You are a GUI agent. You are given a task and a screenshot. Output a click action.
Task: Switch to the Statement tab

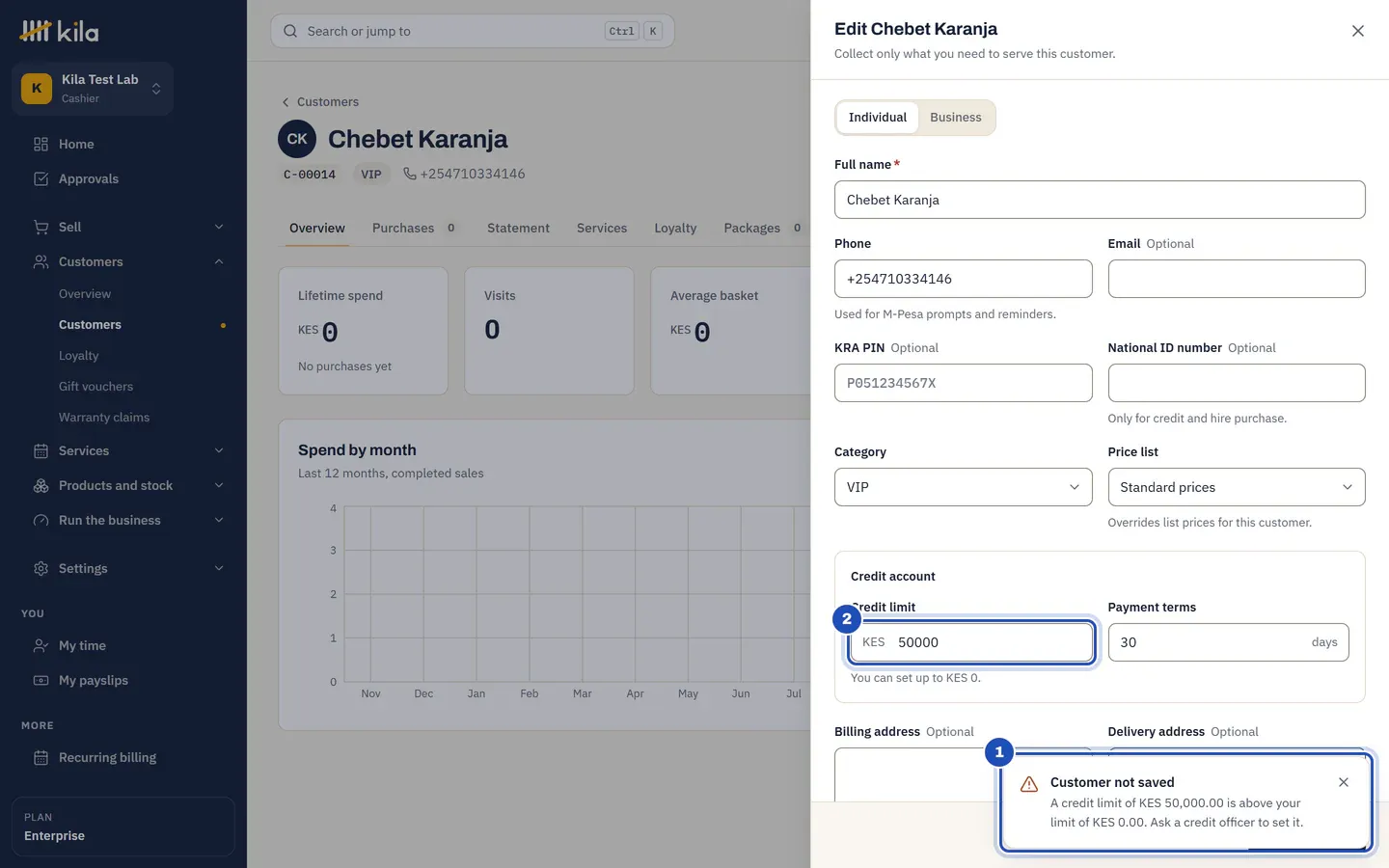point(518,228)
